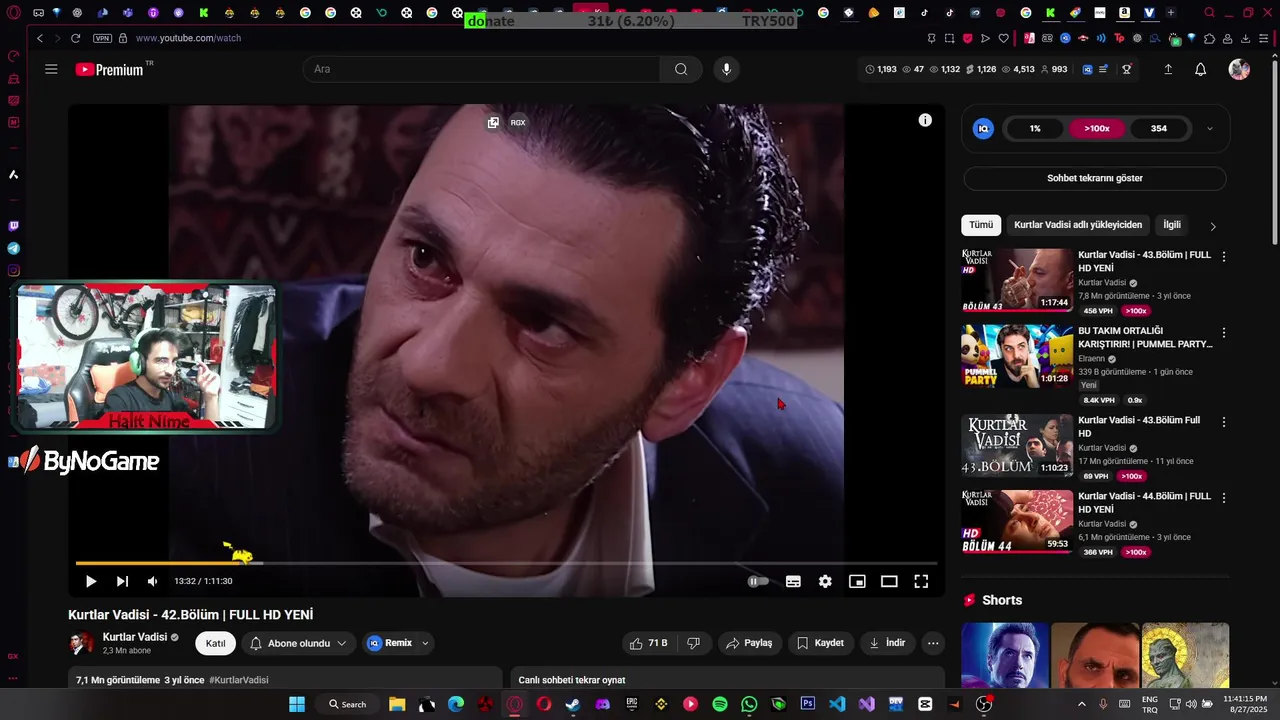Image resolution: width=1280 pixels, height=720 pixels.
Task: Dislike the video
Action: point(694,643)
